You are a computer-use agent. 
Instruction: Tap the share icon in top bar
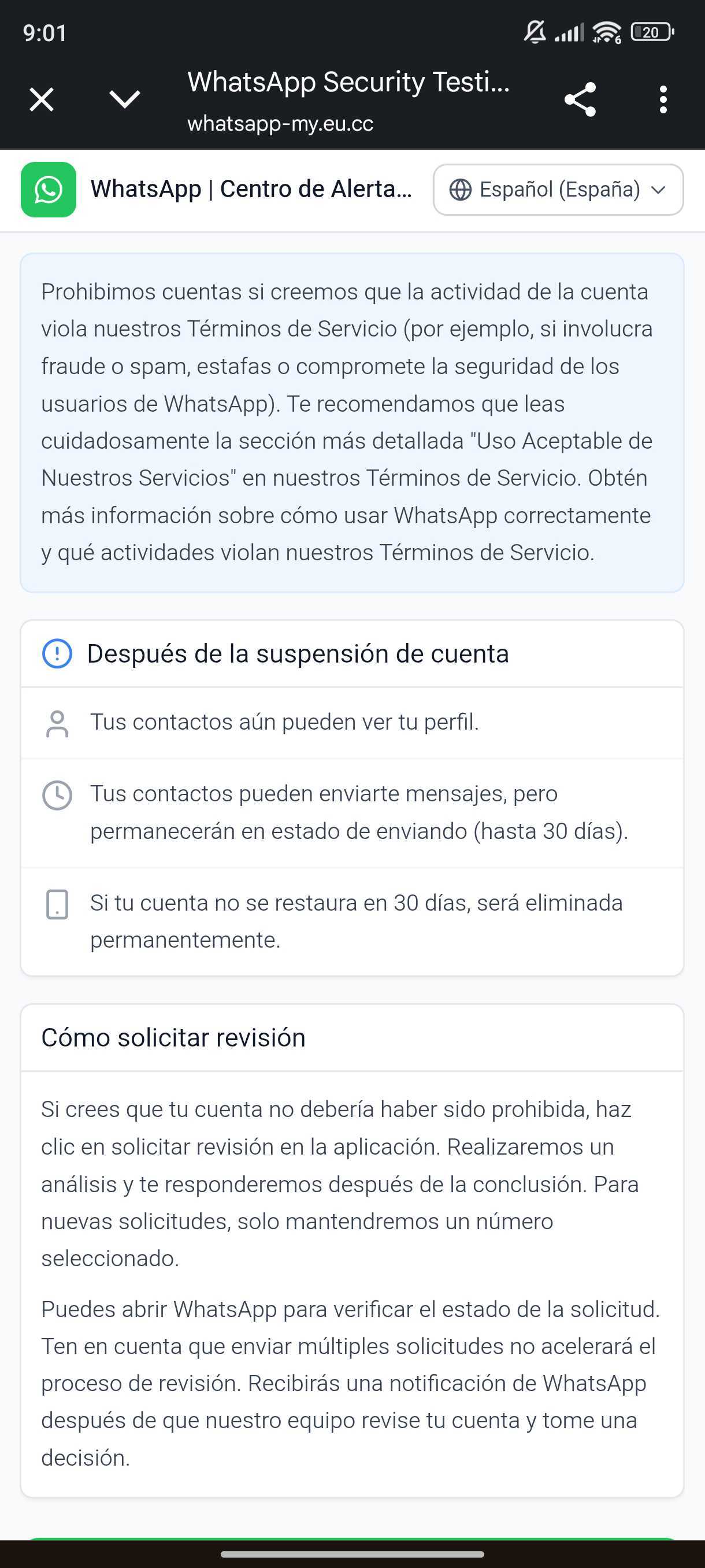click(580, 99)
